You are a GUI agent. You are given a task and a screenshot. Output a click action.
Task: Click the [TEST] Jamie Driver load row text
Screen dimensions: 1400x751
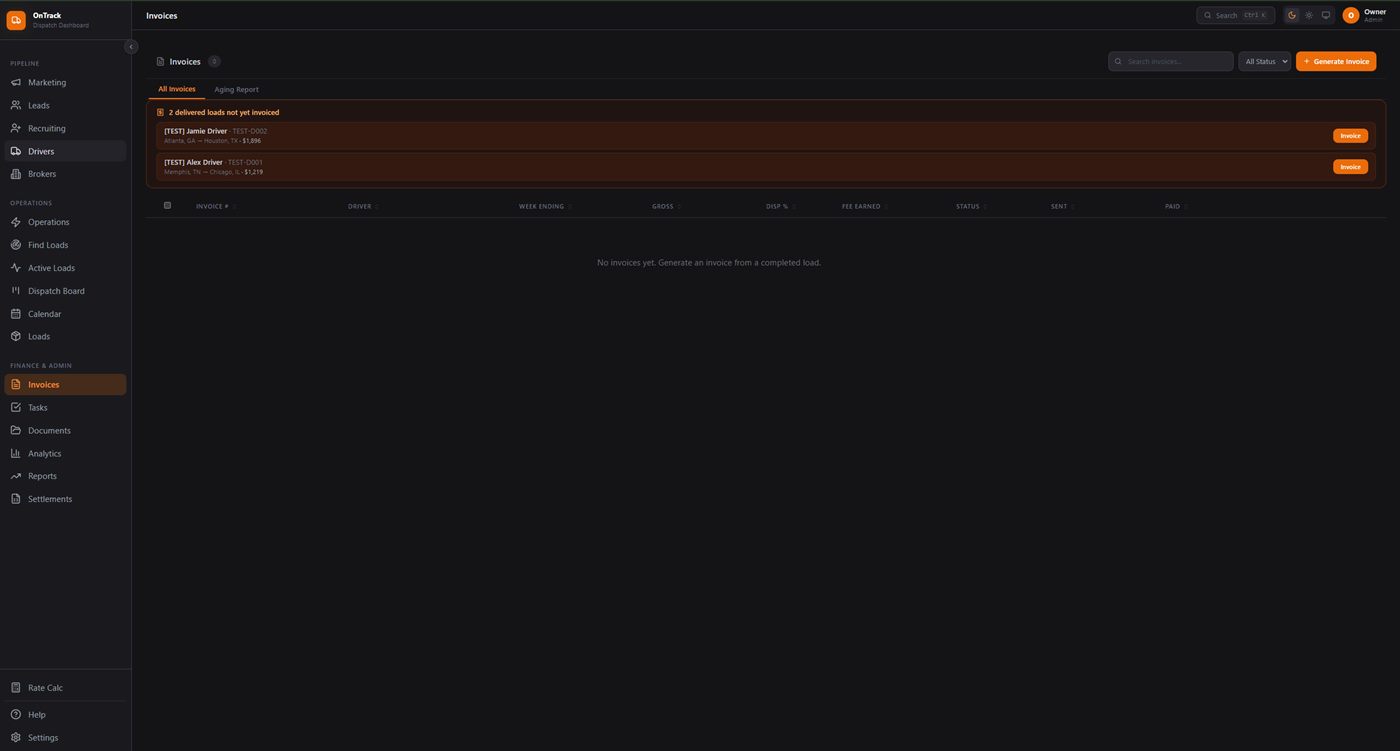196,131
